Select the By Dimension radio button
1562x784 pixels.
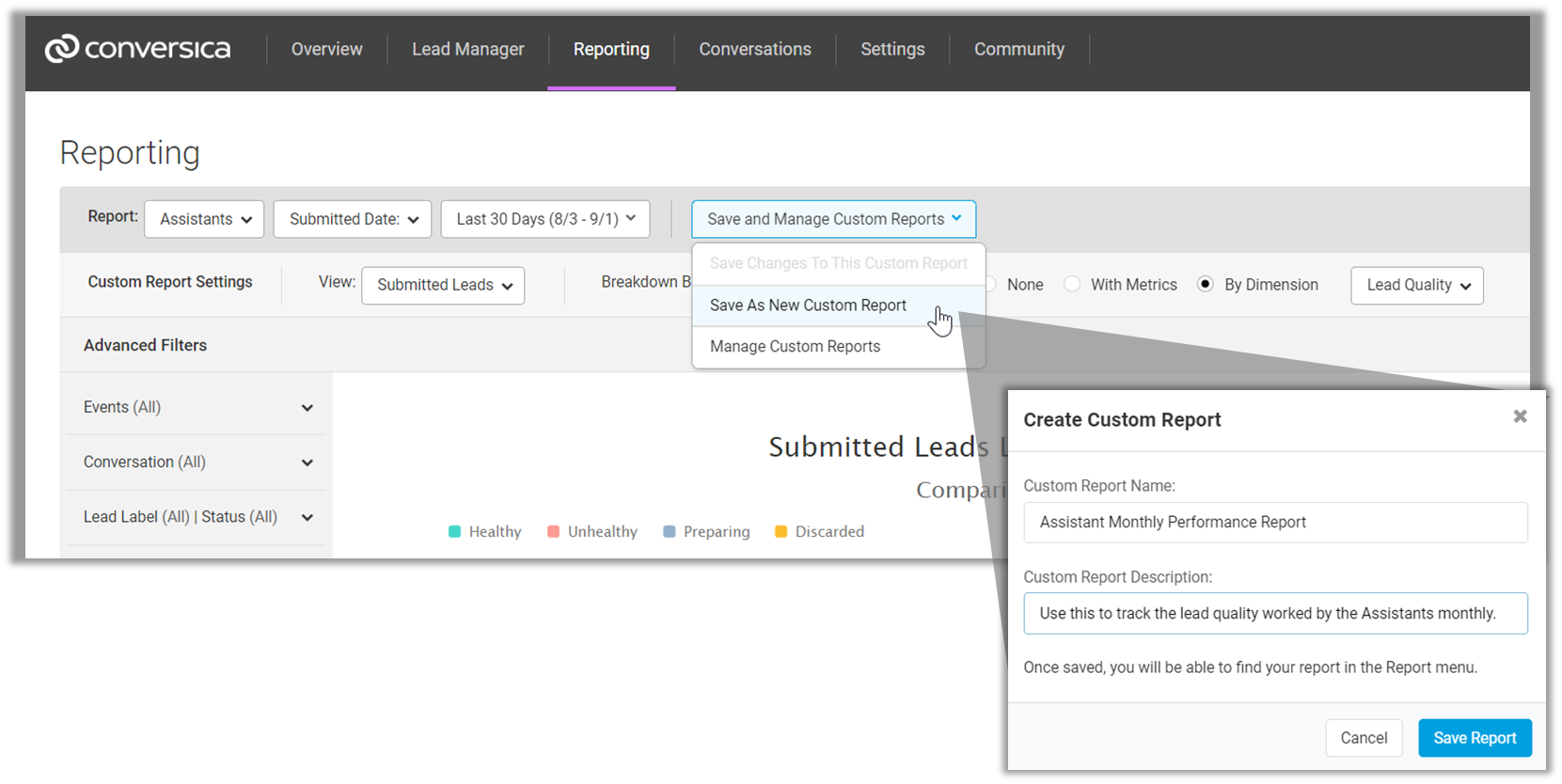coord(1206,285)
